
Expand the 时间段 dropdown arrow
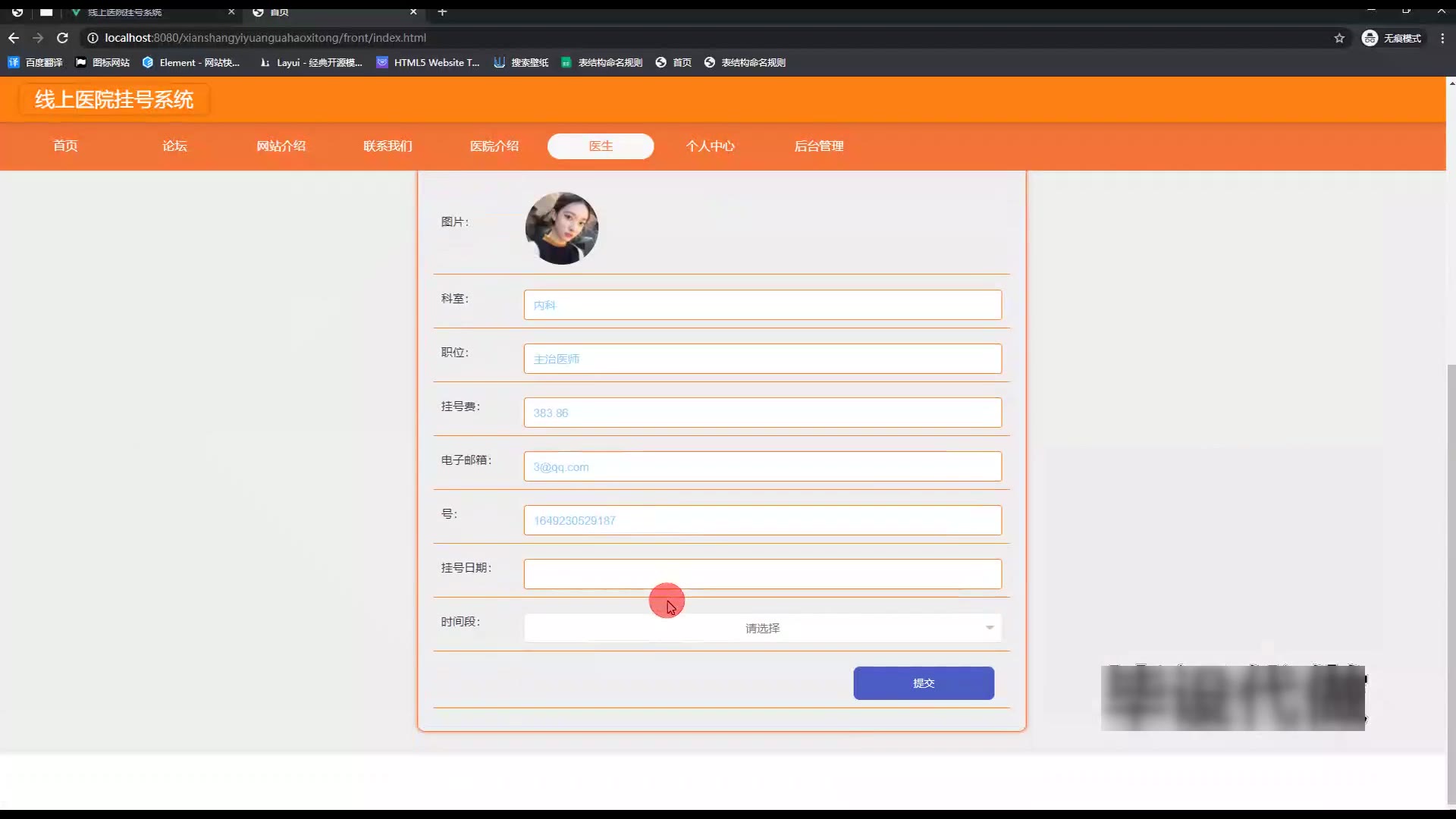(x=990, y=628)
